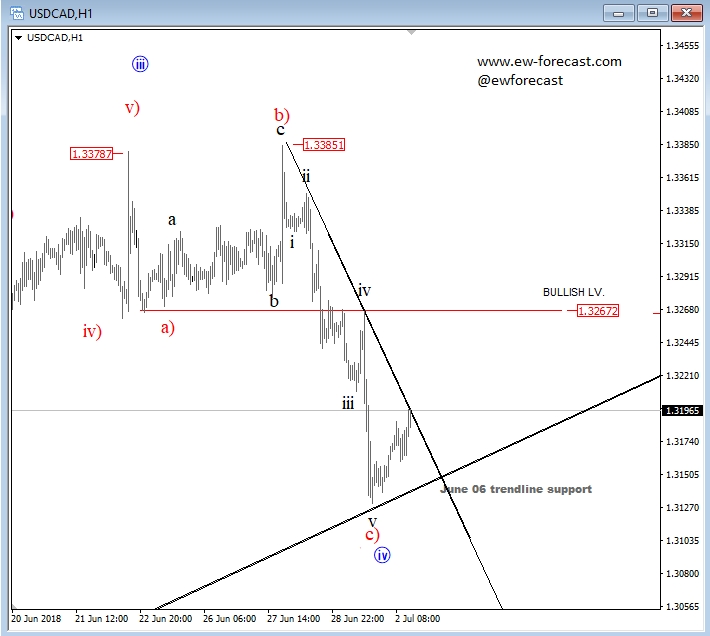
Task: Click the 20 Jun 2018 date label
Action: click(x=36, y=619)
